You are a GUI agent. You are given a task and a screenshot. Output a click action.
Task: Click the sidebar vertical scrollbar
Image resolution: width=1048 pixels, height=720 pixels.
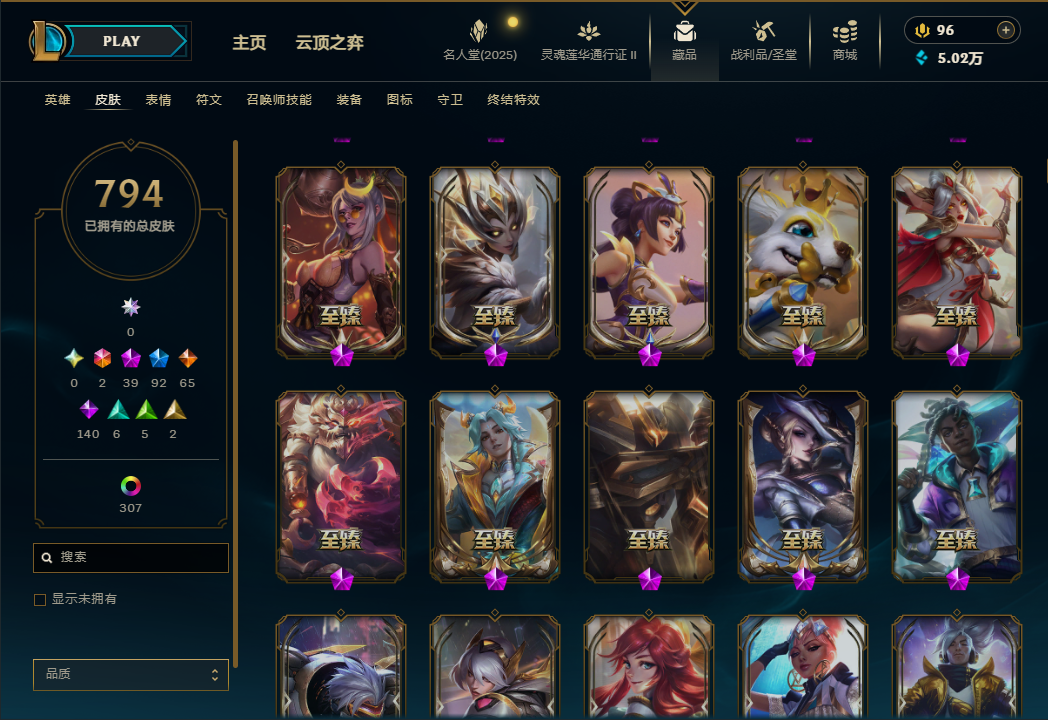(235, 403)
